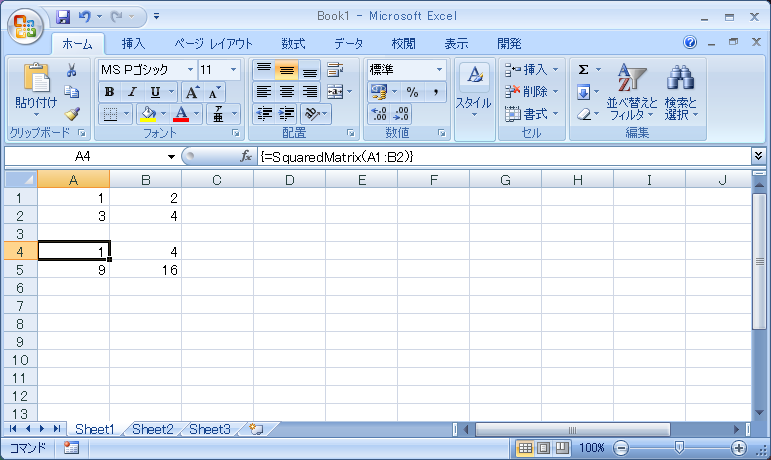771x460 pixels.
Task: Toggle align text left
Action: [264, 92]
